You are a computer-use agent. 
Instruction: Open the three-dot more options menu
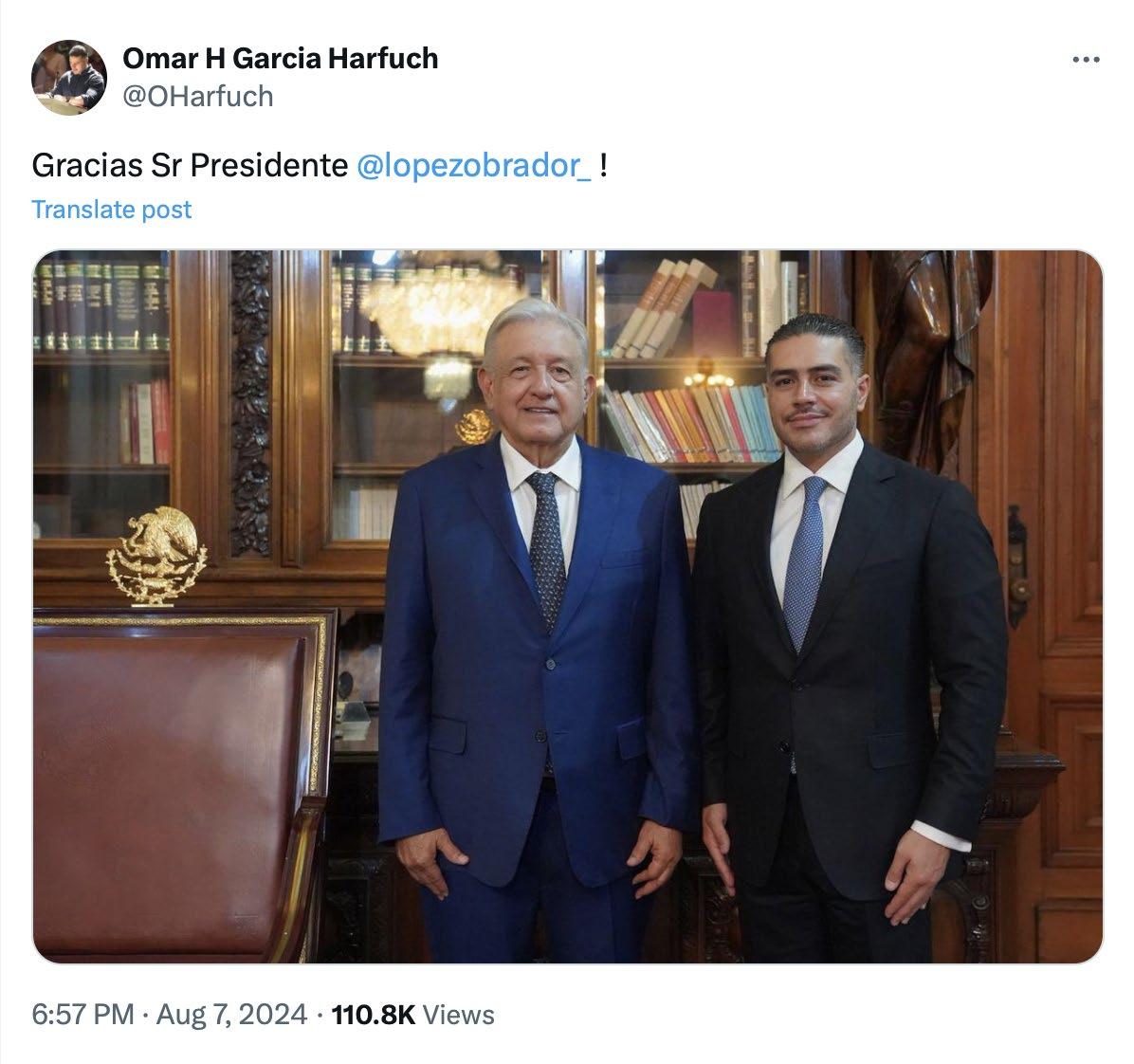(x=1086, y=60)
